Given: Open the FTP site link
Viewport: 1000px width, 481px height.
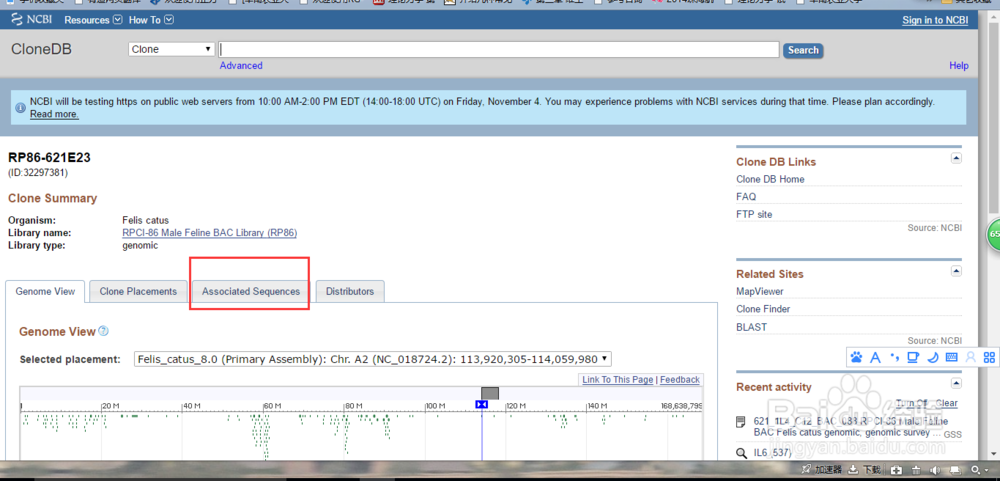Looking at the screenshot, I should 754,214.
